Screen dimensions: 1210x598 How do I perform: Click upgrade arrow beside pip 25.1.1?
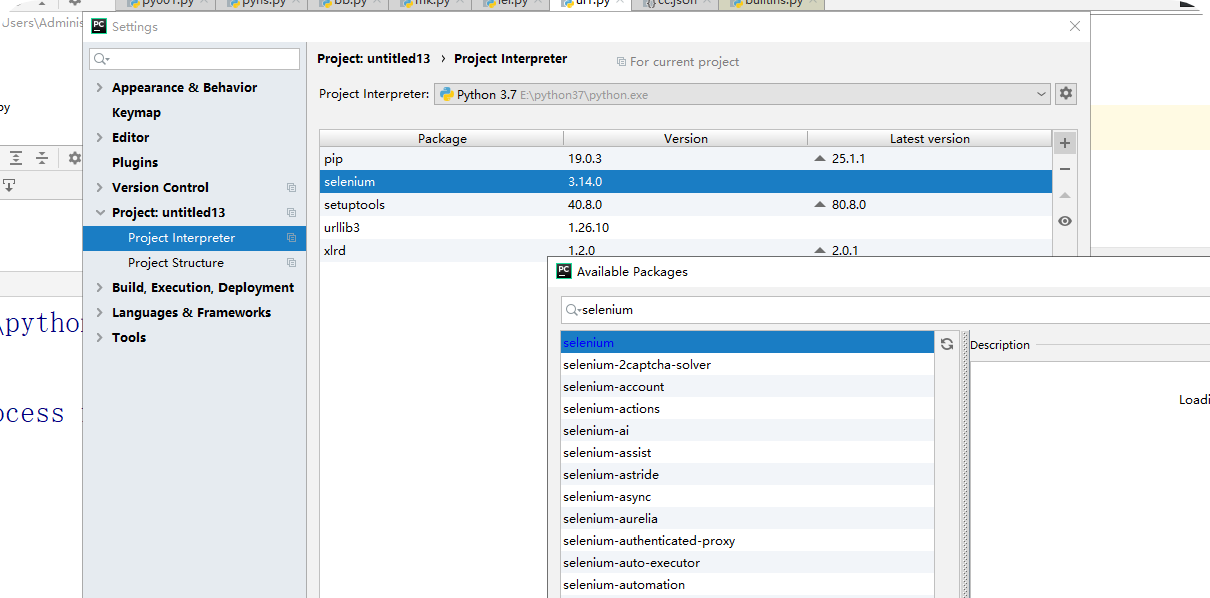820,159
